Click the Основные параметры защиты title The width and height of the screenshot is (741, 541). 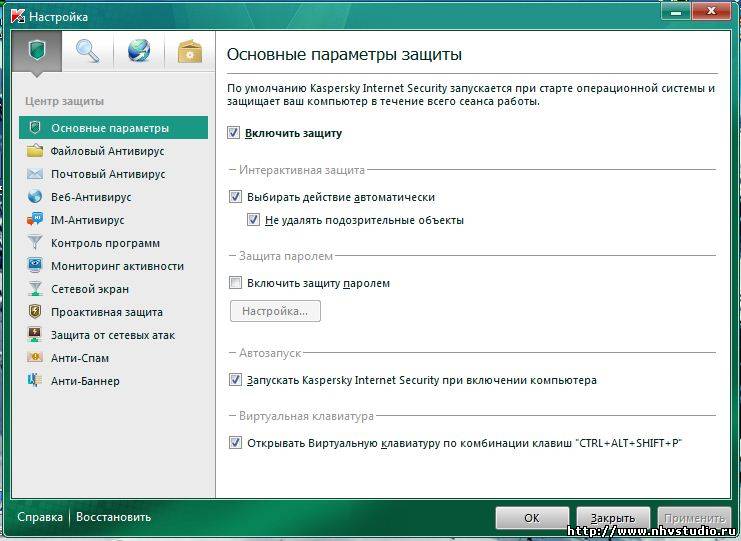(x=344, y=54)
